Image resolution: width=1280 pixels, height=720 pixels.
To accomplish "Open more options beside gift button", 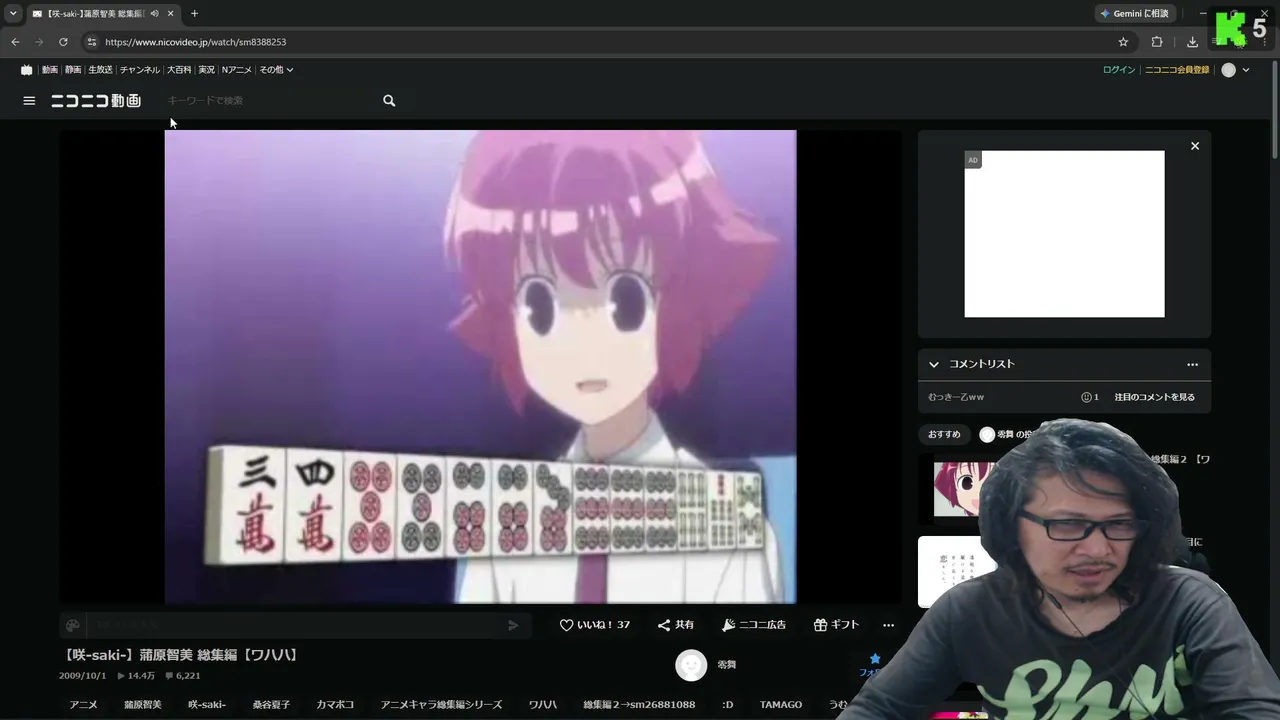I will (x=888, y=625).
